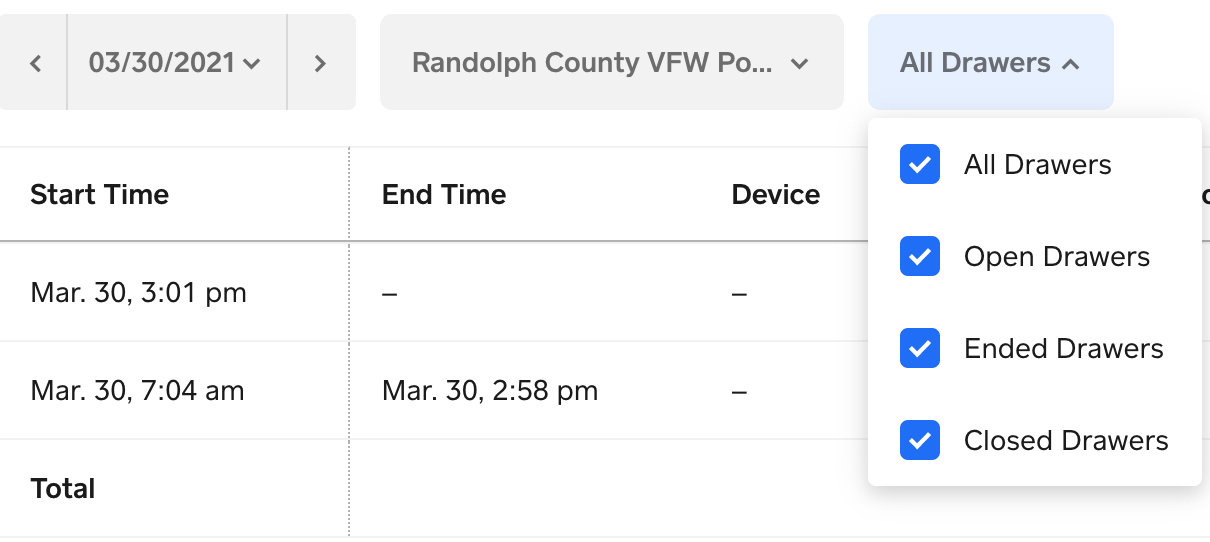Image resolution: width=1210 pixels, height=542 pixels.
Task: Click the Device column header
Action: 775,194
